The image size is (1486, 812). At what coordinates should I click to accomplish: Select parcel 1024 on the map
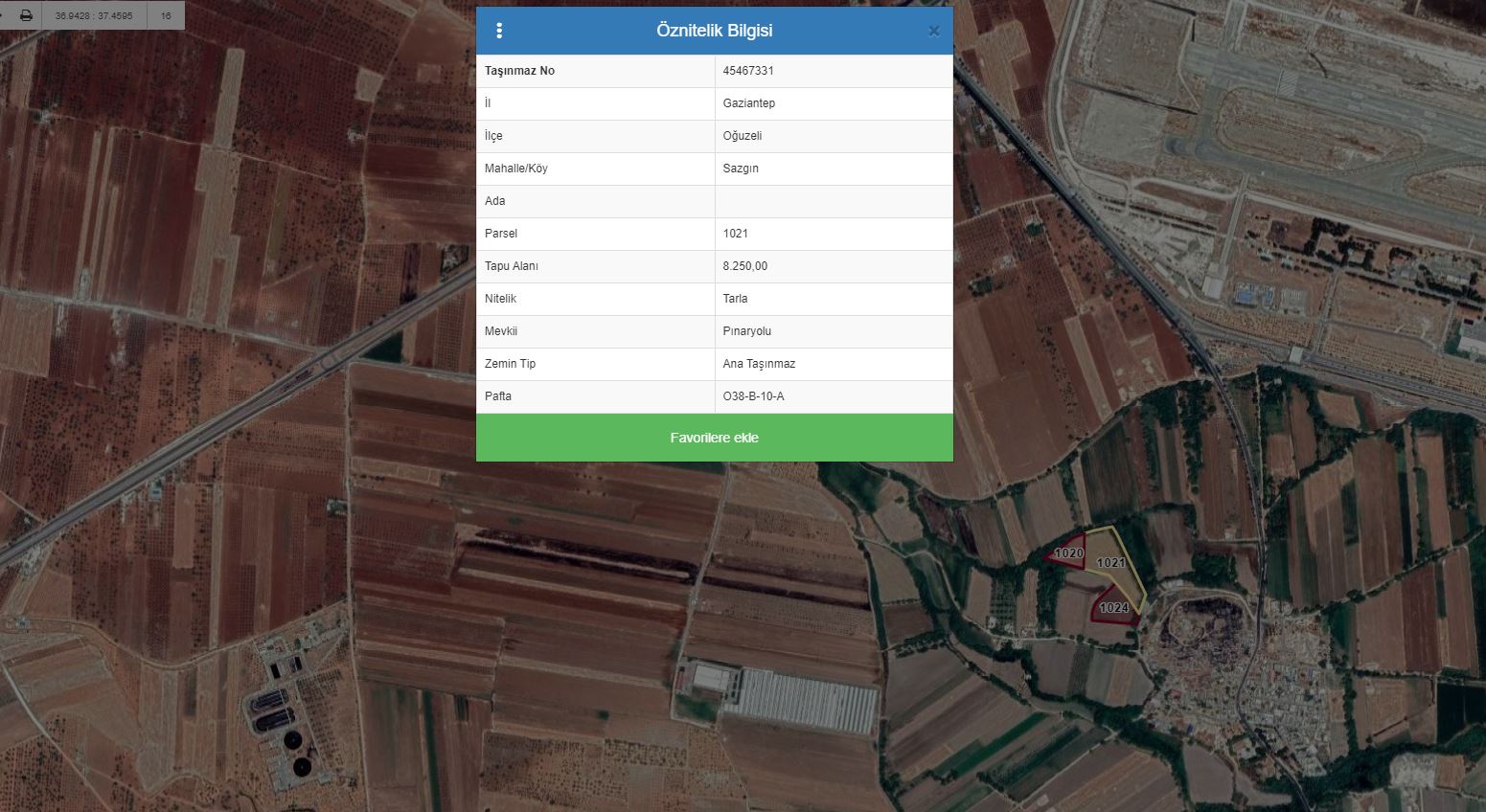(x=1114, y=608)
